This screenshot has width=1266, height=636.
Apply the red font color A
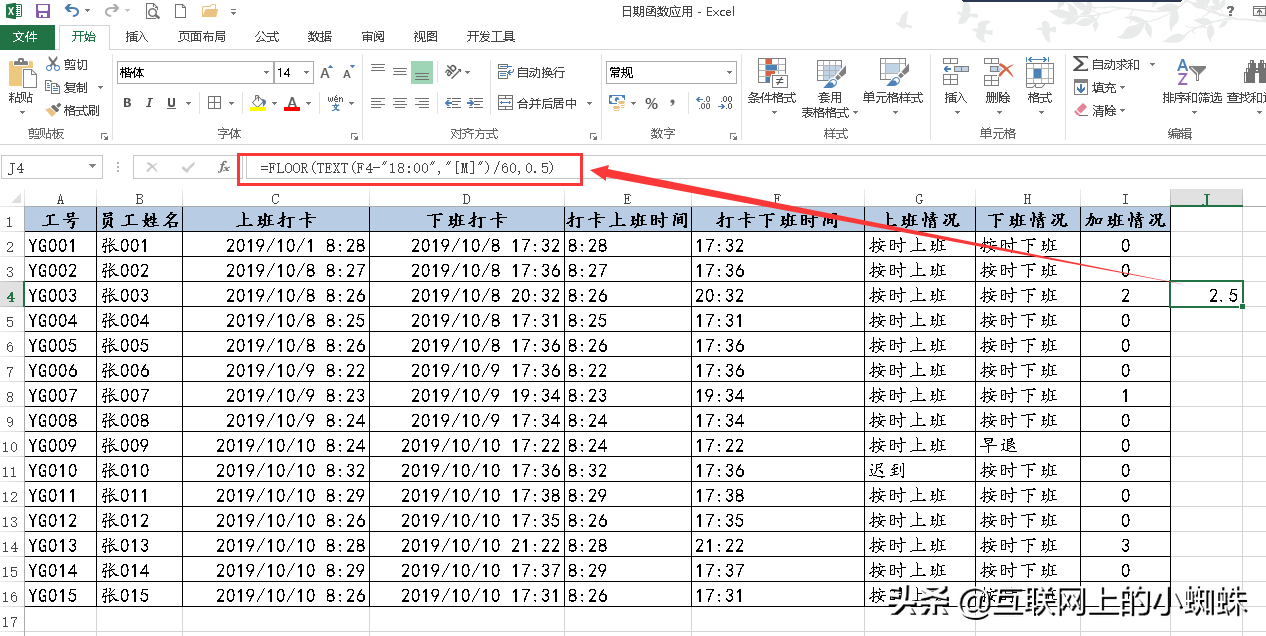(292, 103)
